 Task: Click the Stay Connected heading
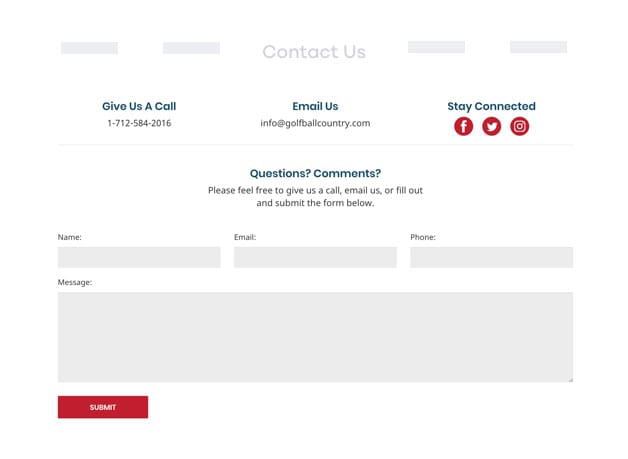(x=491, y=106)
